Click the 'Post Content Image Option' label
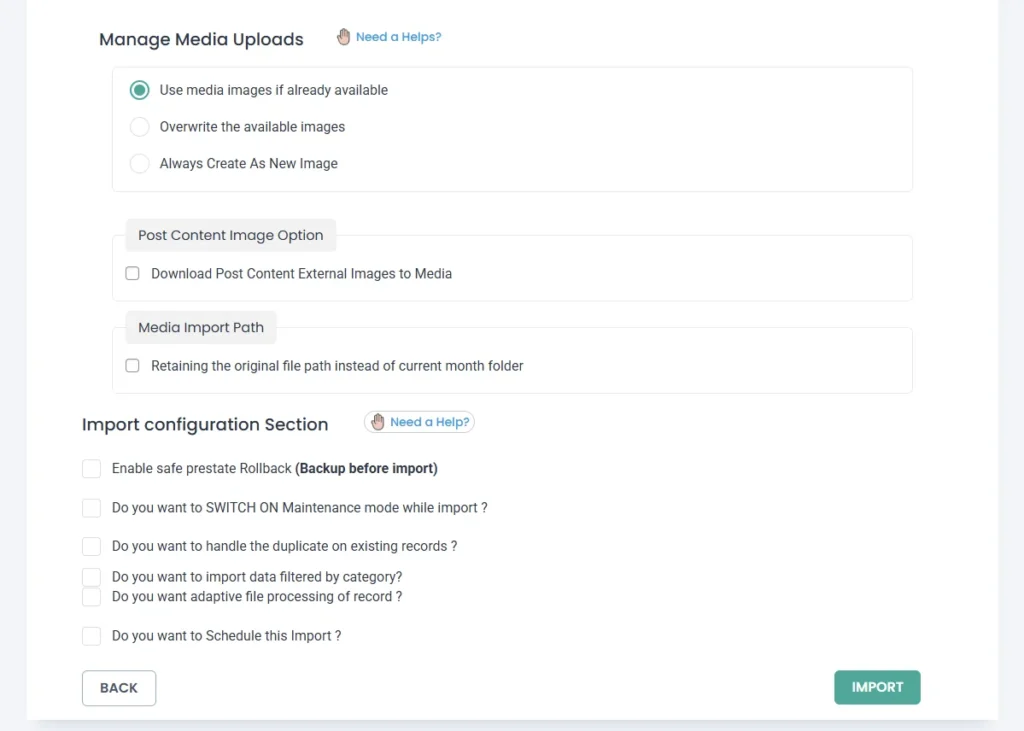Screen dimensions: 1024x731 click(230, 236)
